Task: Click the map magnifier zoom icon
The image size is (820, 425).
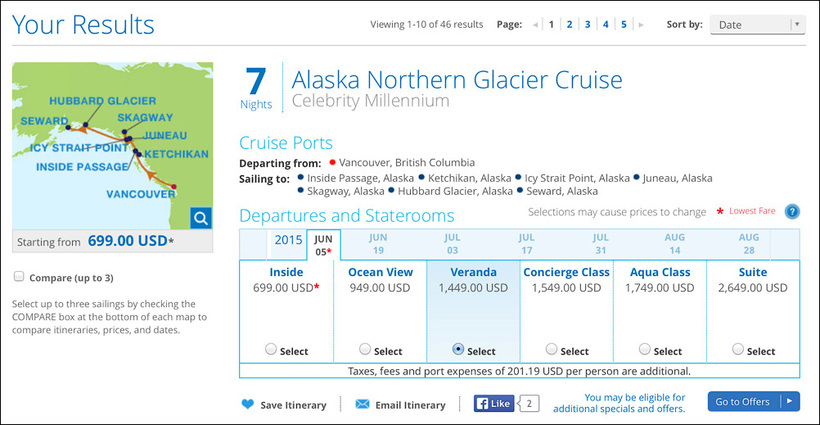Action: 200,218
